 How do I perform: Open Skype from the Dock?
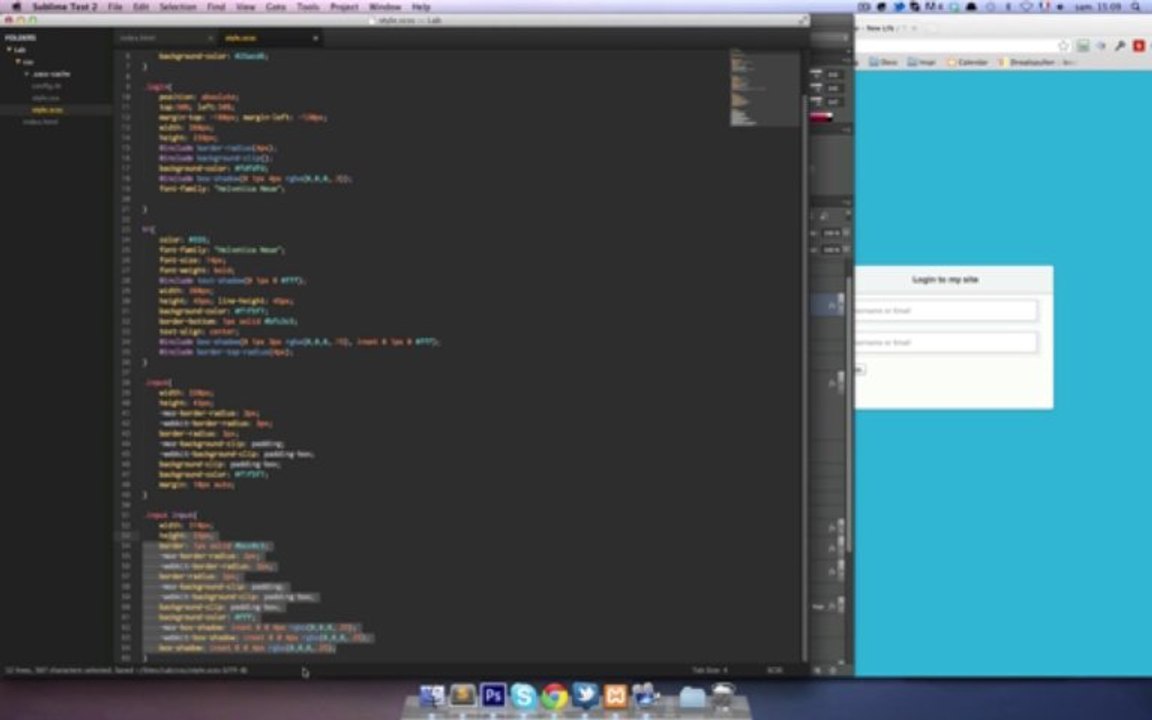pyautogui.click(x=524, y=695)
